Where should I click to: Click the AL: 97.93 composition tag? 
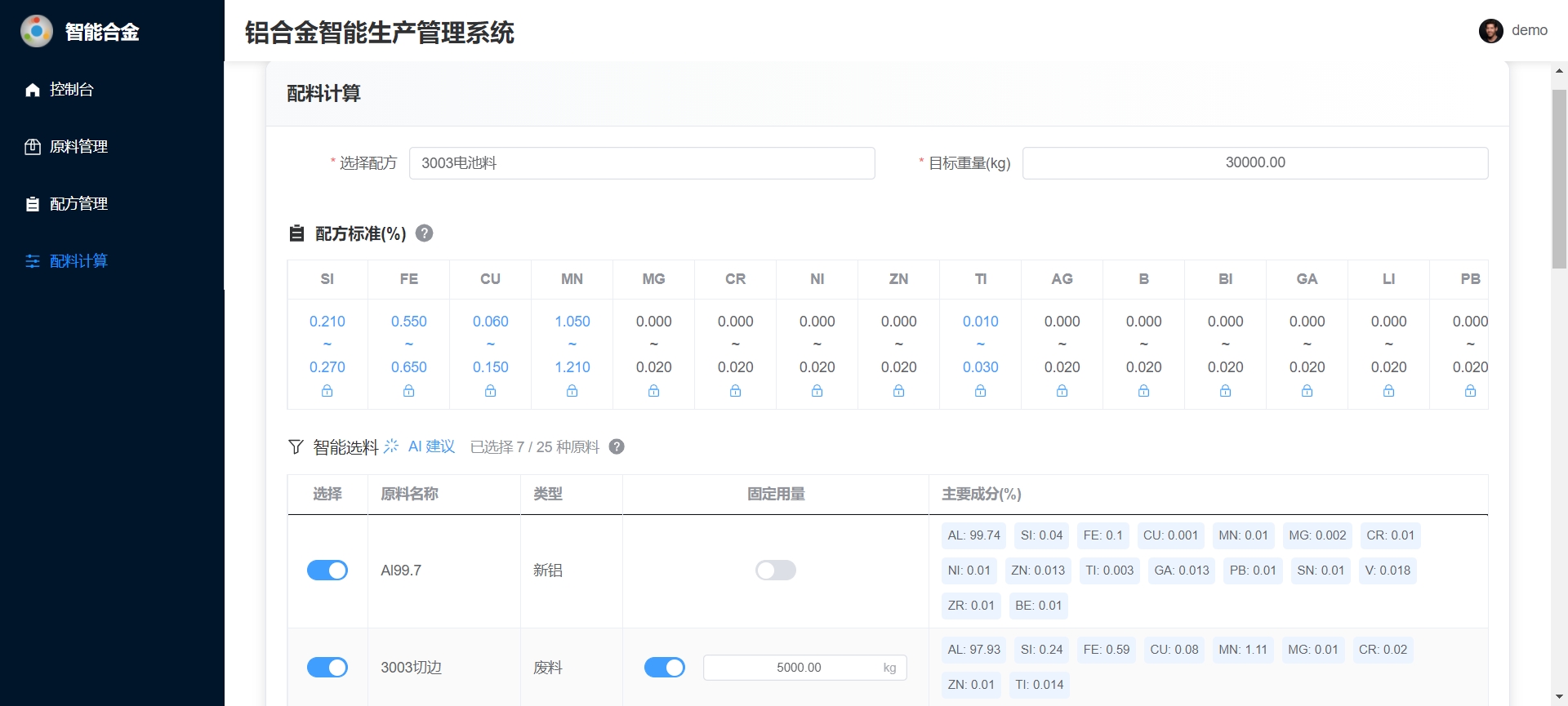pyautogui.click(x=973, y=650)
